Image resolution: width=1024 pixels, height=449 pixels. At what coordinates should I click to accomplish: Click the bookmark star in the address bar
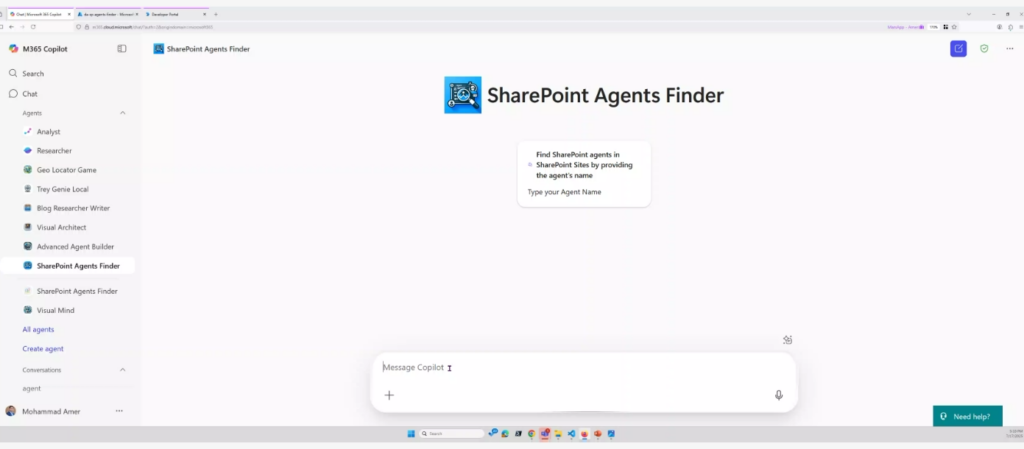(x=954, y=27)
